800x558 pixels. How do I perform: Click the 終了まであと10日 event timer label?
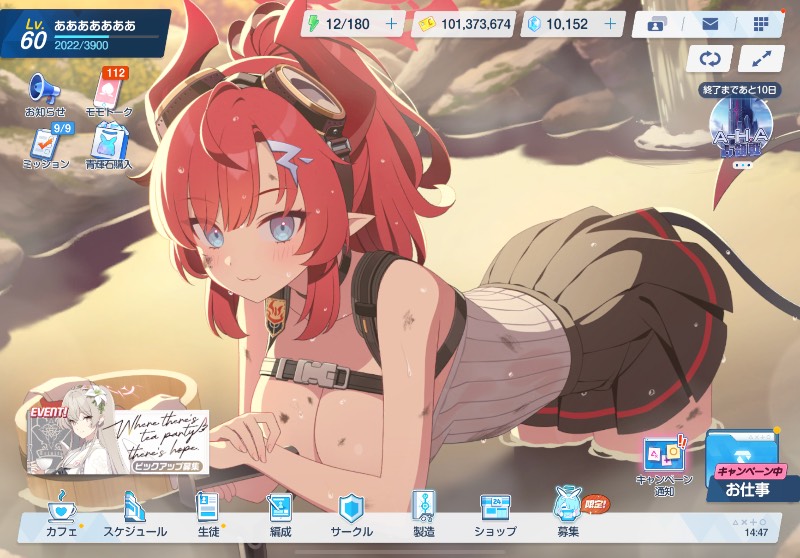click(739, 90)
